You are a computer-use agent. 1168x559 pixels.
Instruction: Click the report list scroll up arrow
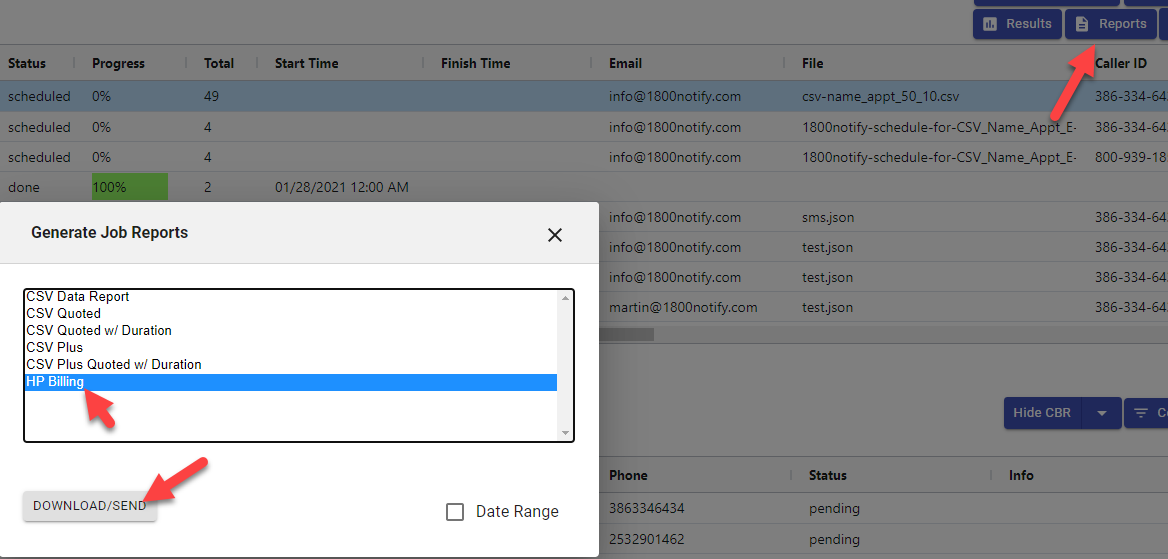click(566, 298)
